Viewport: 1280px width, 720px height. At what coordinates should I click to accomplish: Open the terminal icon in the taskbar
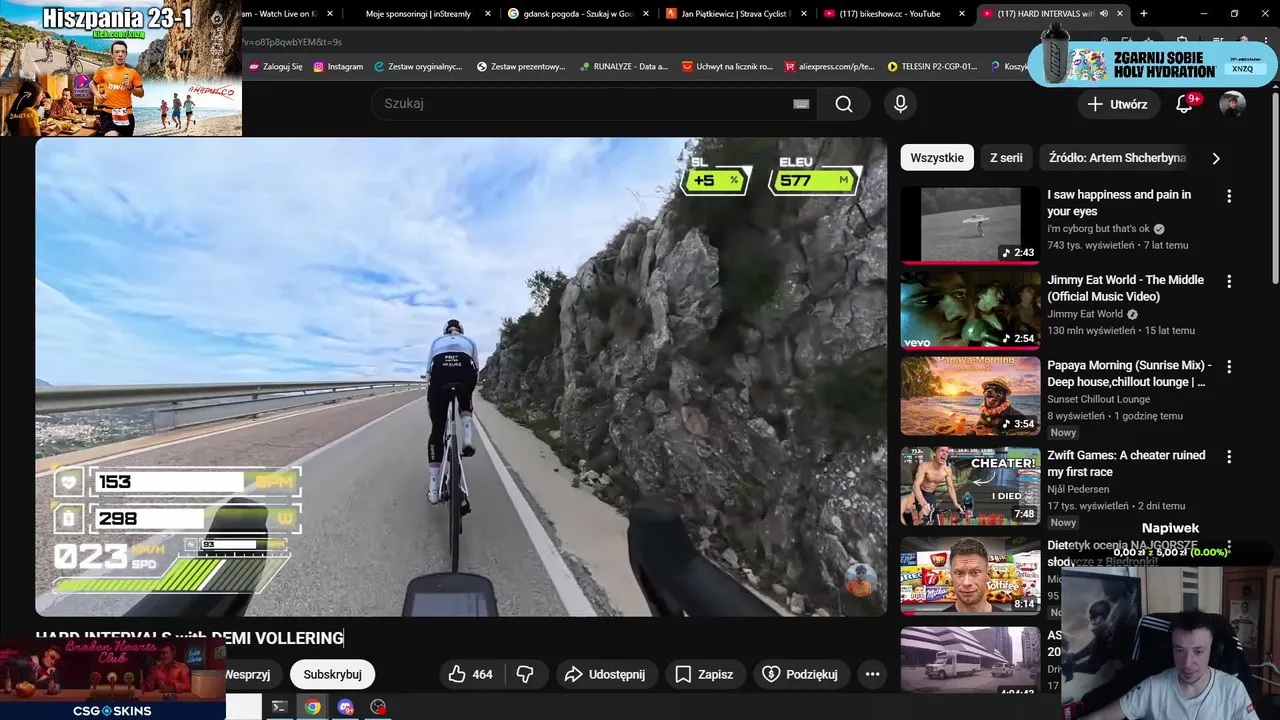280,707
